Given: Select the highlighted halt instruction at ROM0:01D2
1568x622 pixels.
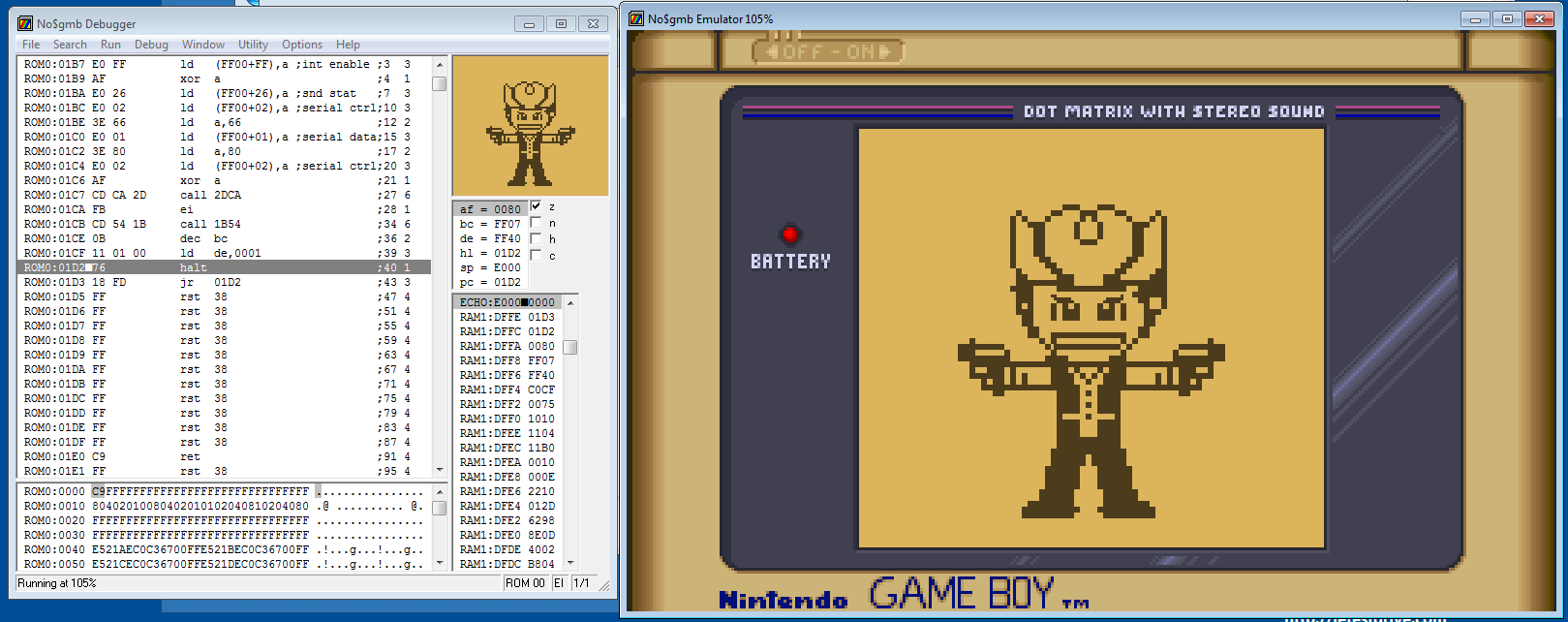Looking at the screenshot, I should pyautogui.click(x=224, y=267).
